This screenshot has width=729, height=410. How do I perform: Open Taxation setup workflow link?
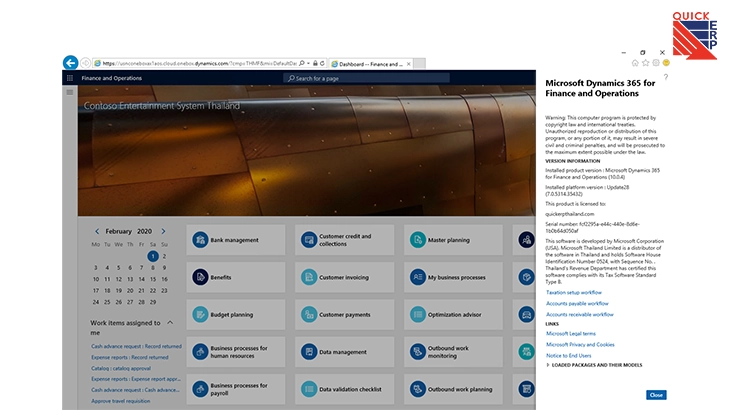(x=574, y=292)
